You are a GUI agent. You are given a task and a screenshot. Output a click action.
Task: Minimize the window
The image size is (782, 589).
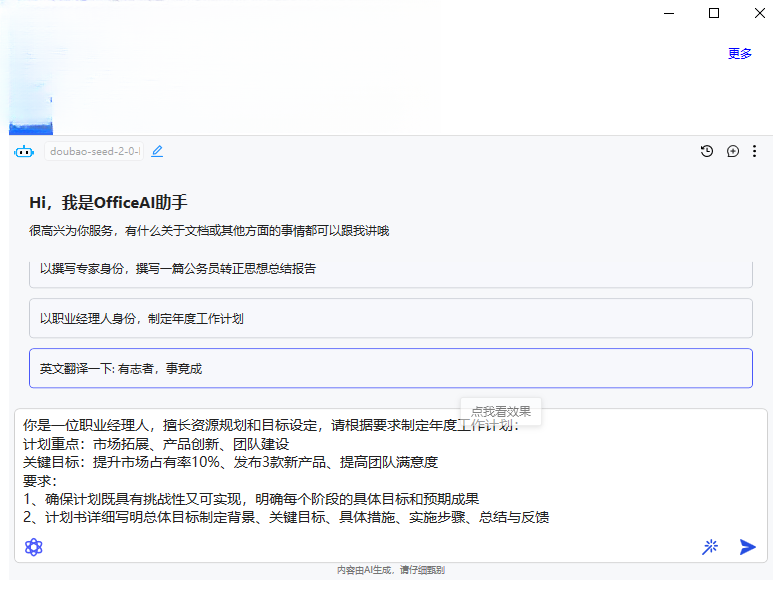pos(669,13)
